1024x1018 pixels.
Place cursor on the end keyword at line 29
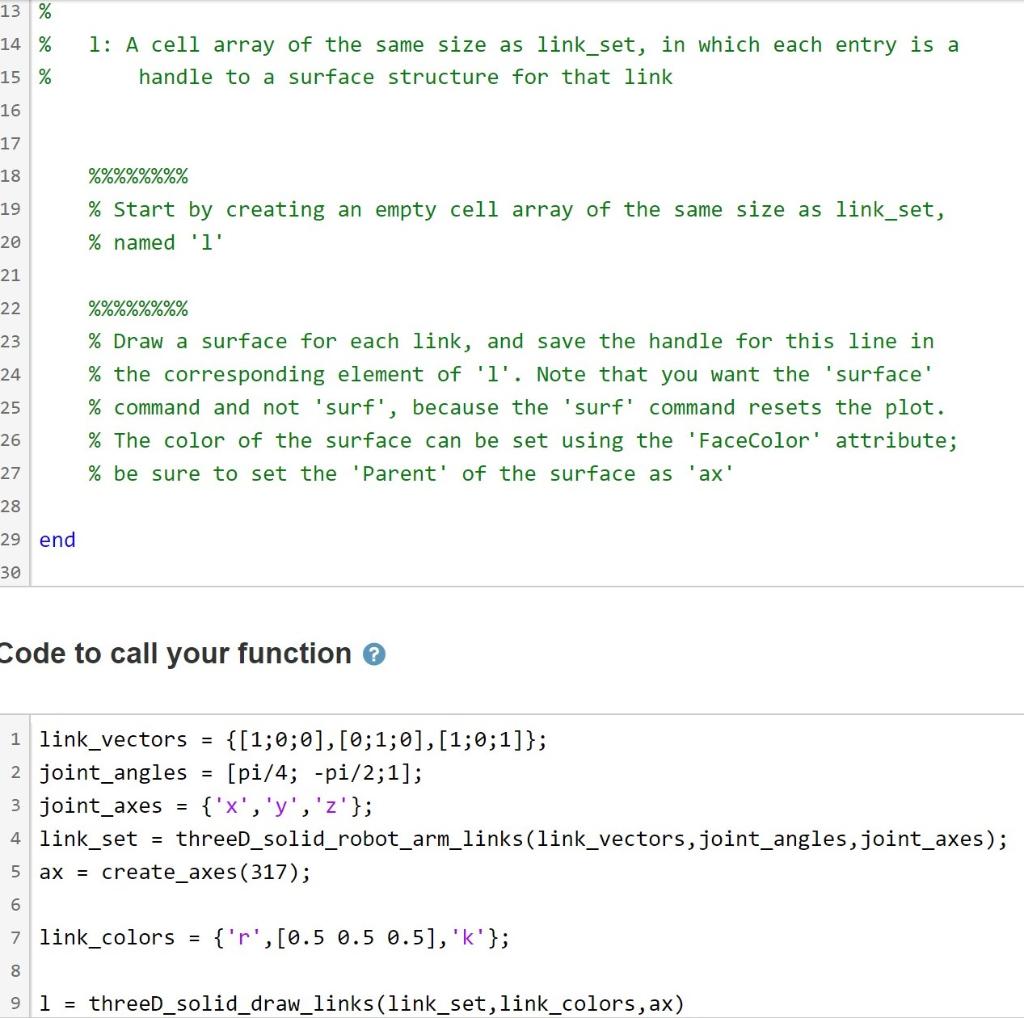click(x=56, y=540)
